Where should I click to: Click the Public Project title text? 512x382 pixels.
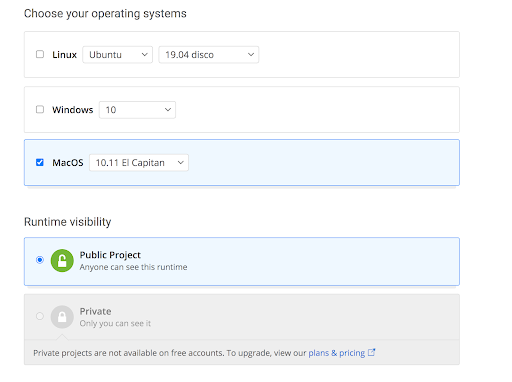pos(110,255)
